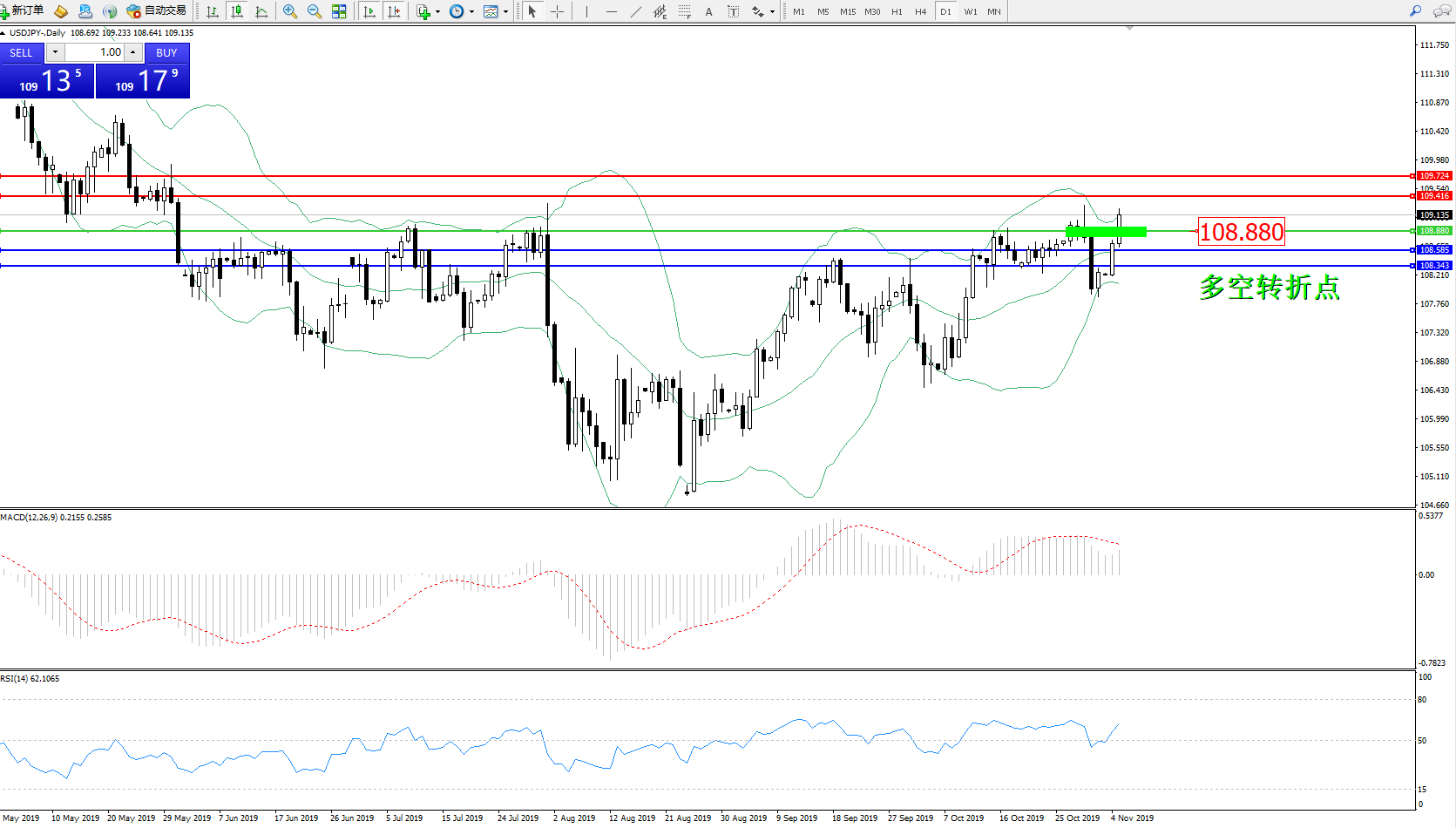Switch to the H4 timeframe

tap(921, 11)
